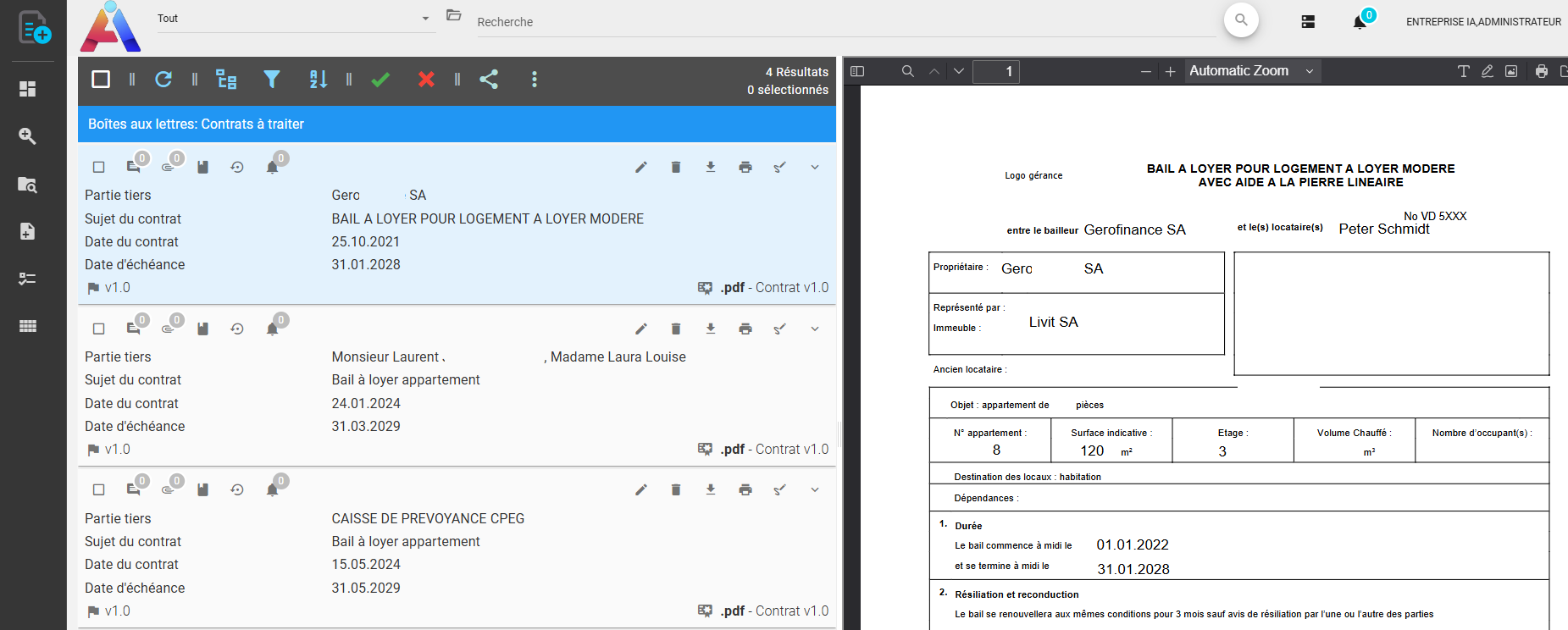Select the PDF draw annotation tool

[1487, 72]
